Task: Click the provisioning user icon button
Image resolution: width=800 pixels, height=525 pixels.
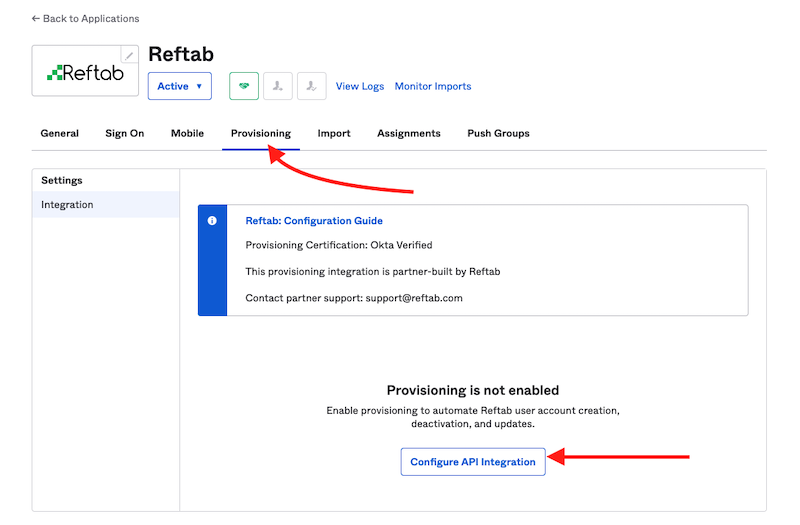Action: point(278,86)
